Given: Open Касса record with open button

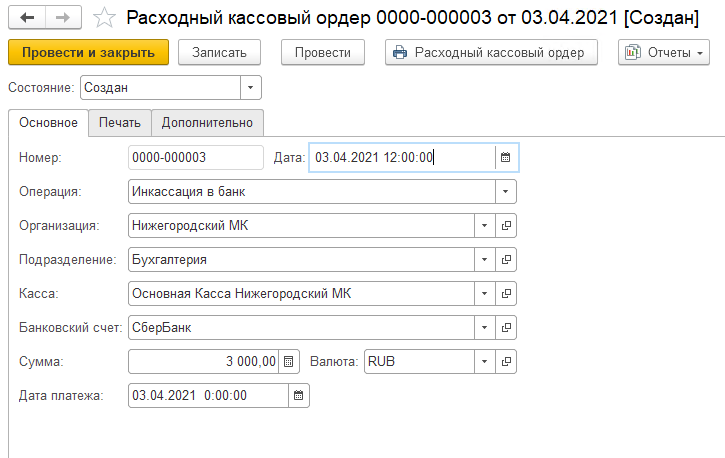Looking at the screenshot, I should pyautogui.click(x=507, y=294).
